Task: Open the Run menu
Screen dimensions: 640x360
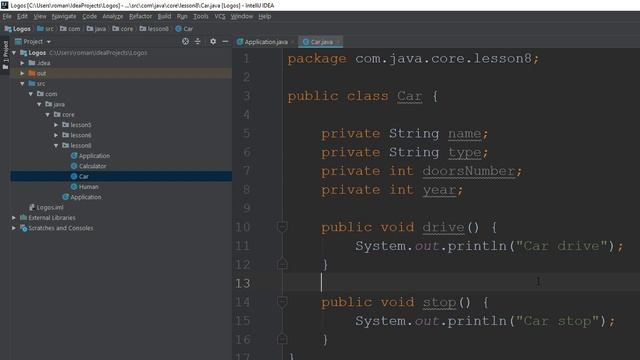Action: tap(182, 16)
